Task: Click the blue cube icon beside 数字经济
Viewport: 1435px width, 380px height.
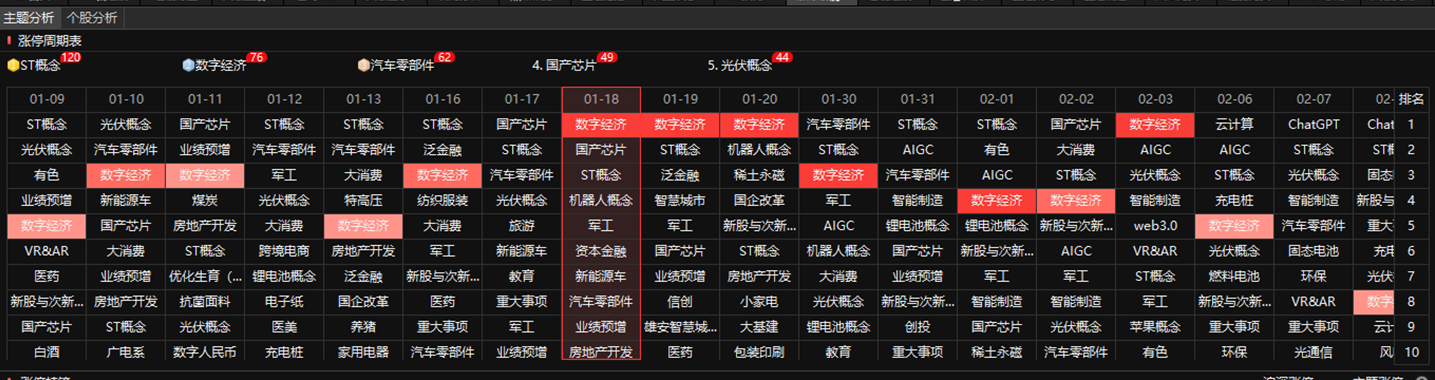Action: 188,65
